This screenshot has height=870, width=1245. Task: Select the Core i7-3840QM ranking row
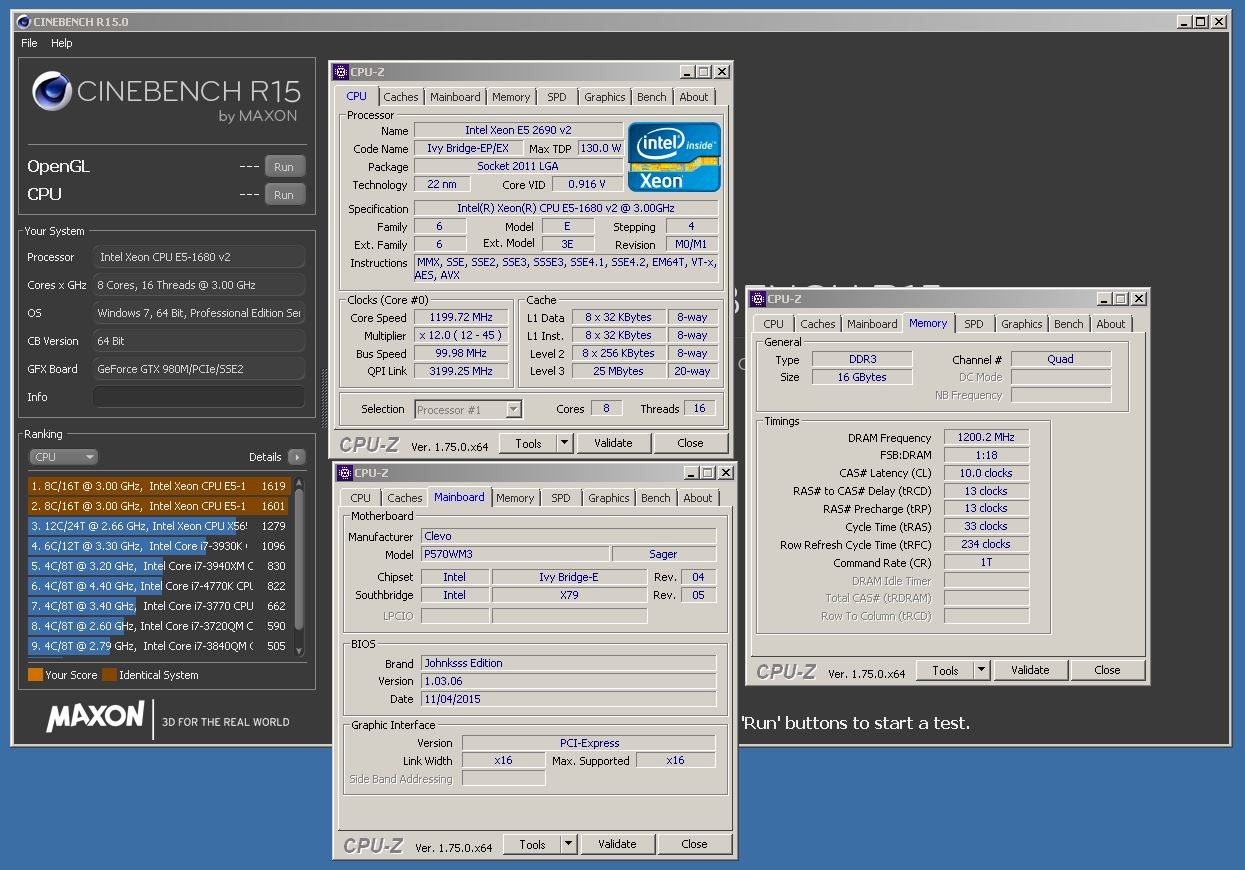click(159, 646)
